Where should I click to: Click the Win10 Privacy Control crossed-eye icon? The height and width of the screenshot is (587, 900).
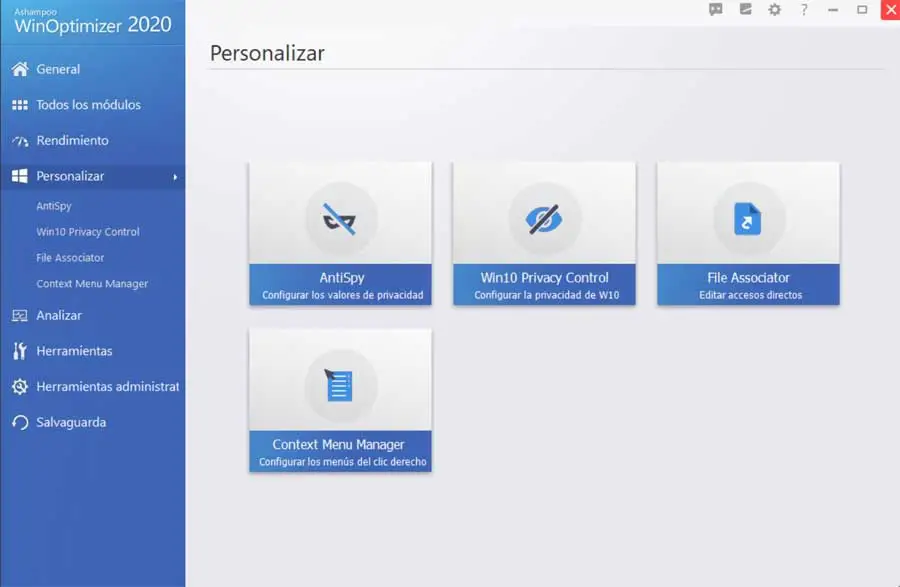[544, 219]
